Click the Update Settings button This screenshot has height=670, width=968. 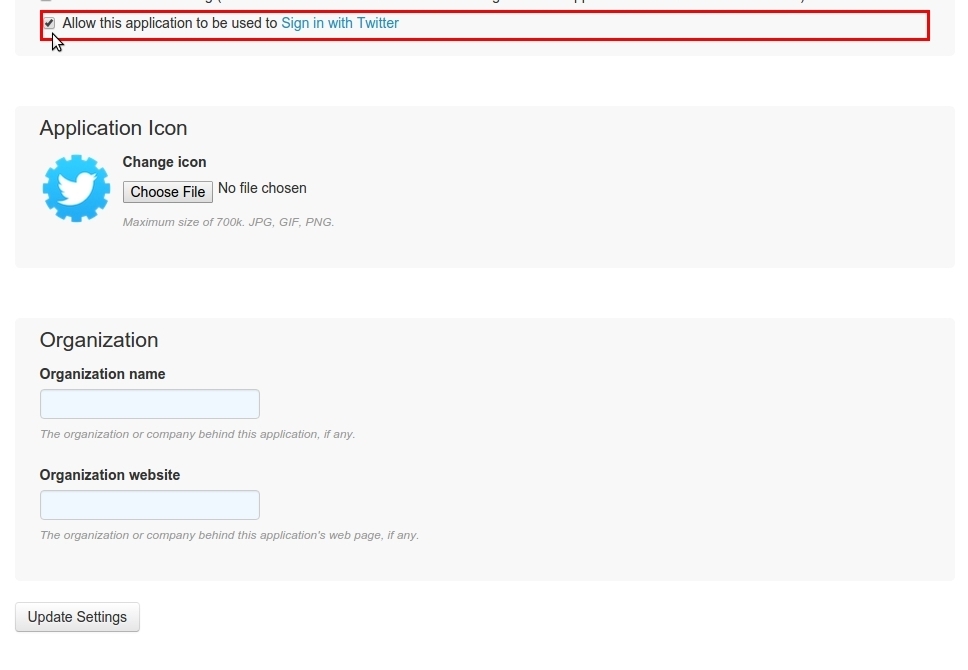tap(77, 617)
